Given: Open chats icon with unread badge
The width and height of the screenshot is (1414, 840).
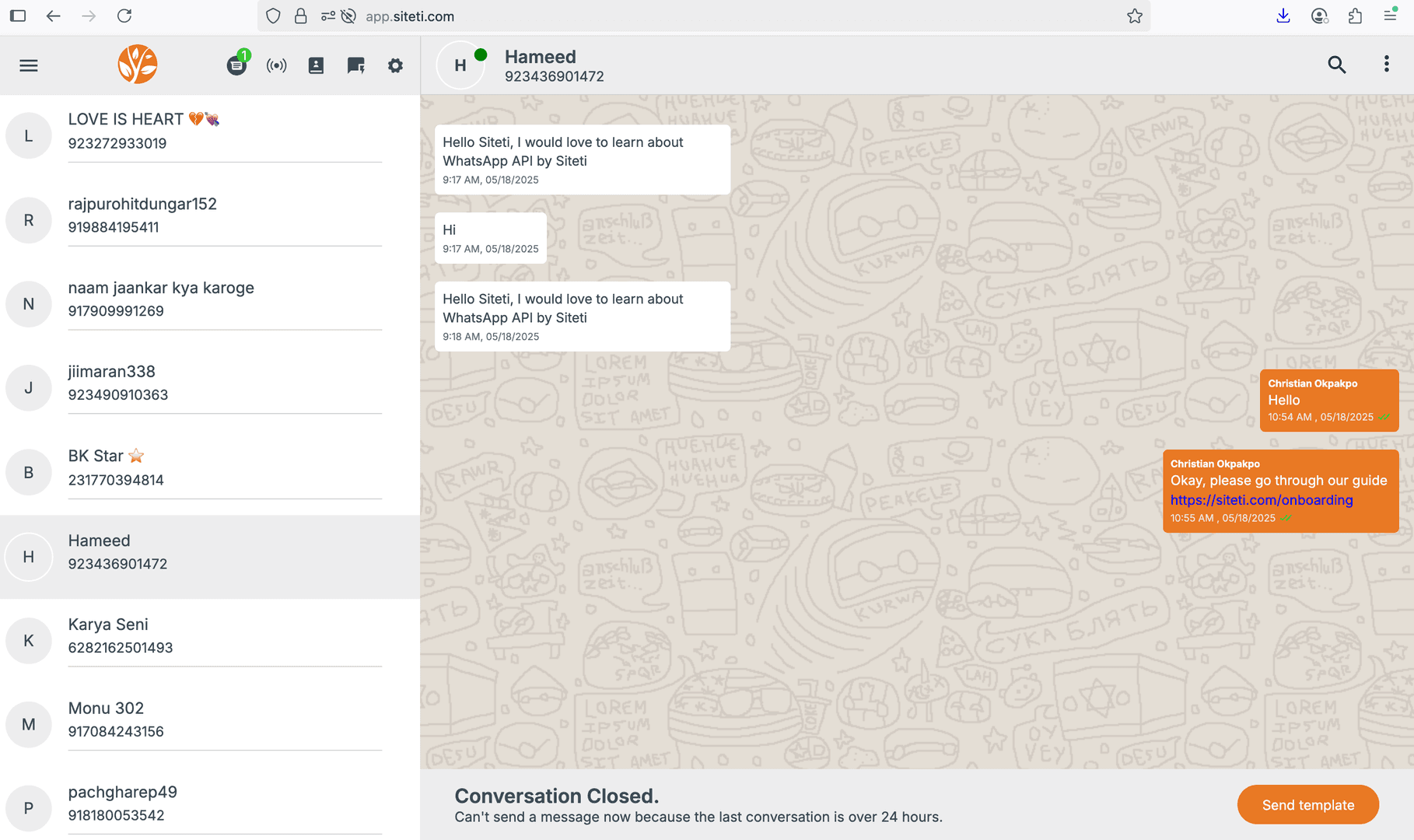Looking at the screenshot, I should click(x=236, y=65).
